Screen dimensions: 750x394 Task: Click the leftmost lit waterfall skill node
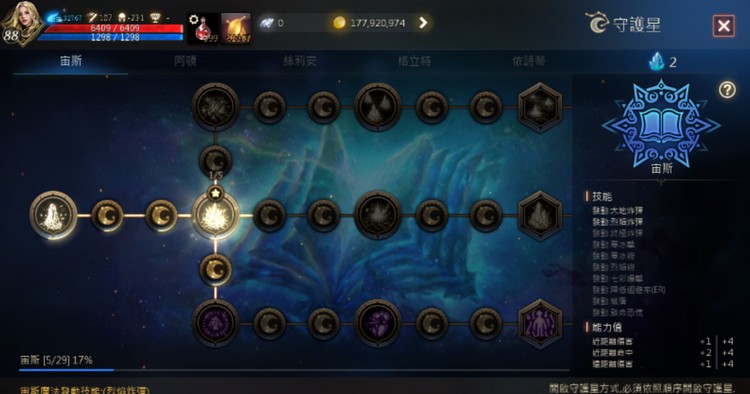pos(53,215)
